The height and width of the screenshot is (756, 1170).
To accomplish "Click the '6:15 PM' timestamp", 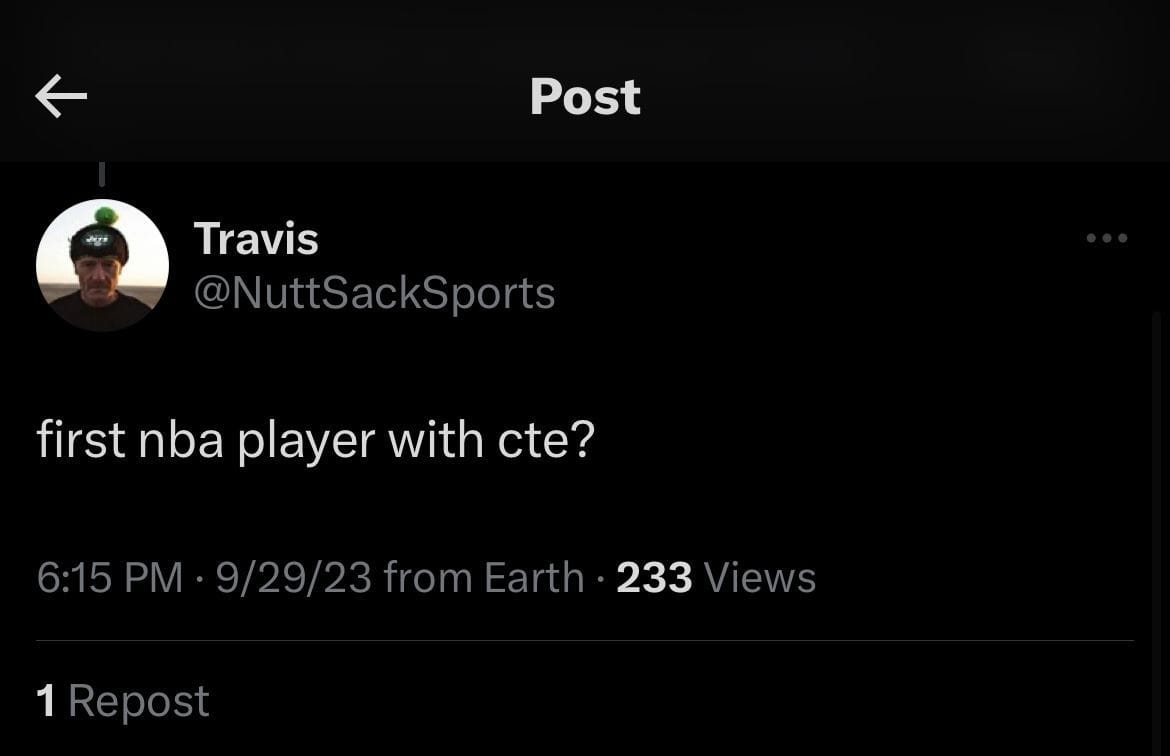I will [108, 576].
